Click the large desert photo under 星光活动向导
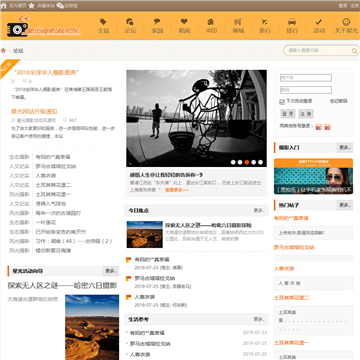The width and height of the screenshot is (360, 360). [x=92, y=327]
